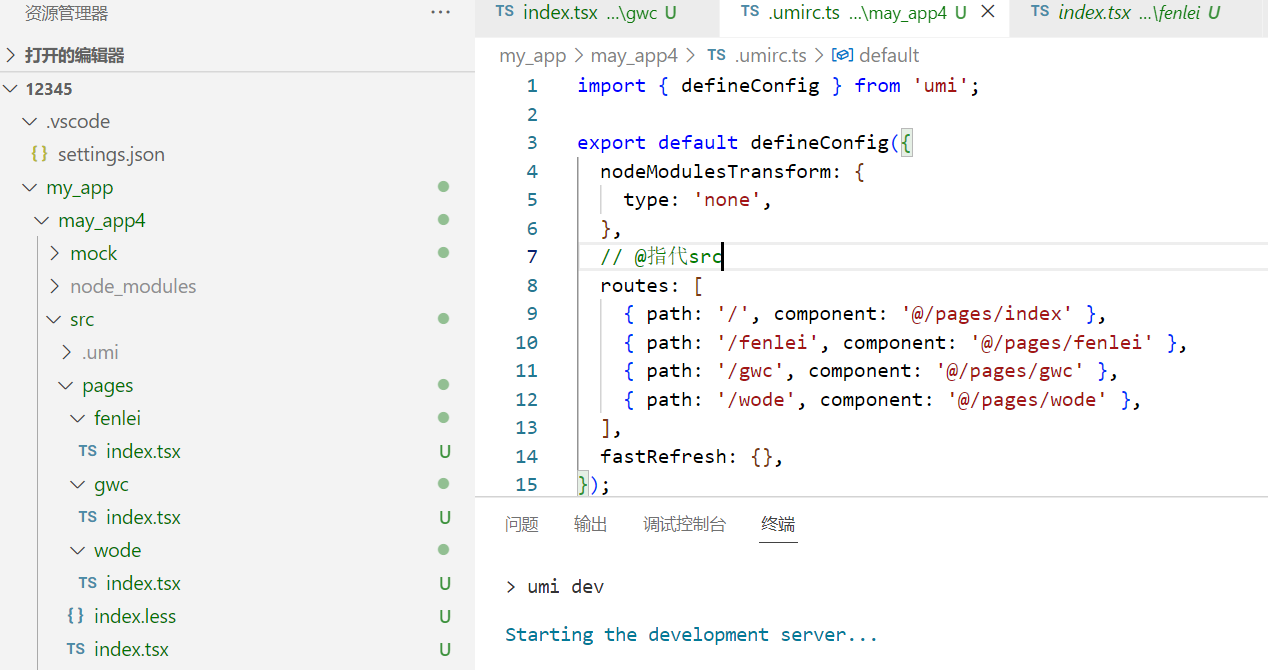Click may_app4 in the breadcrumb path
The width and height of the screenshot is (1268, 670).
pos(634,56)
